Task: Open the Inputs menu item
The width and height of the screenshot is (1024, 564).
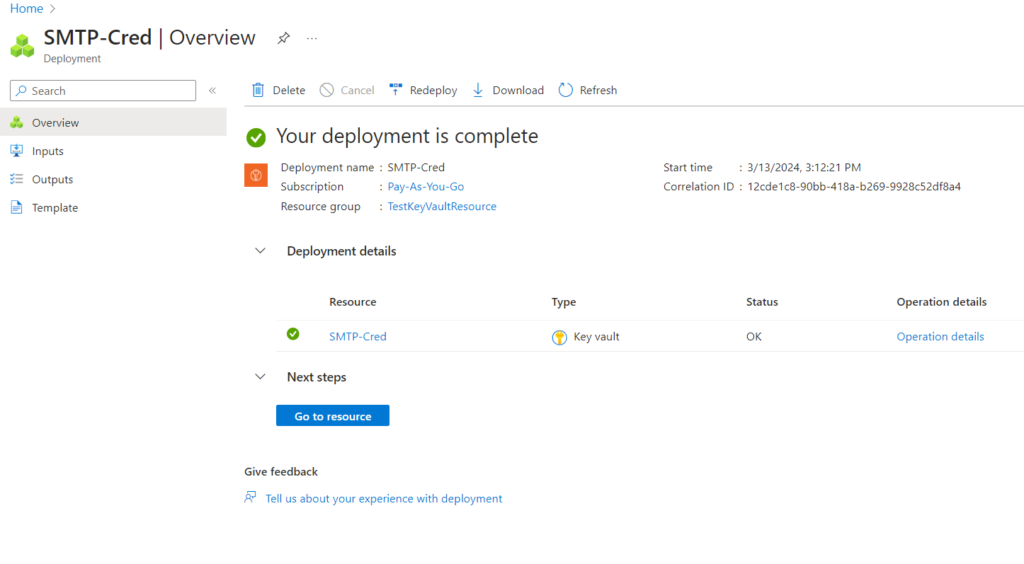Action: [47, 151]
